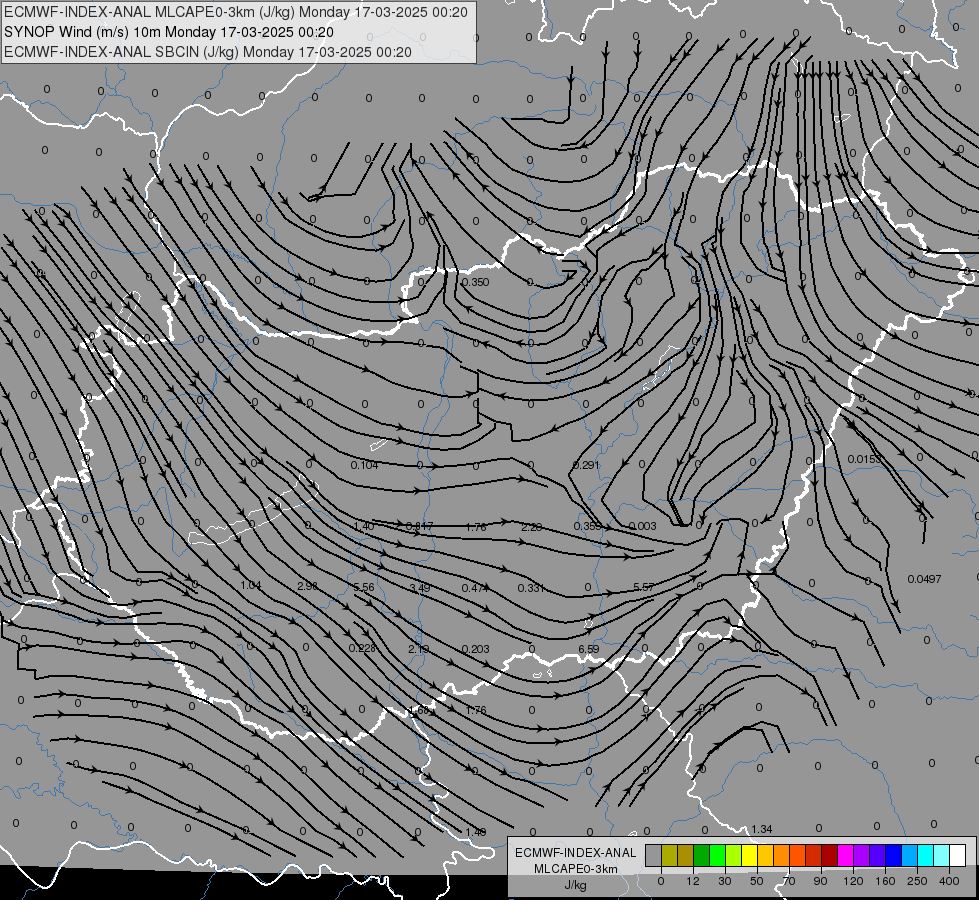
Task: Click the white swatch at legend's end
Action: coord(958,855)
